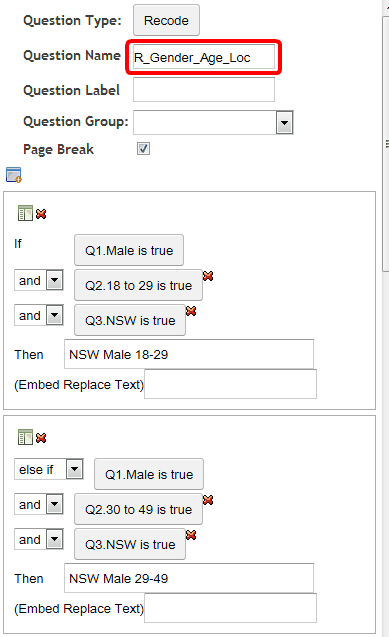
Task: Open the 'and' dropdown before Q3.NSW in the else if block
Action: coord(54,539)
